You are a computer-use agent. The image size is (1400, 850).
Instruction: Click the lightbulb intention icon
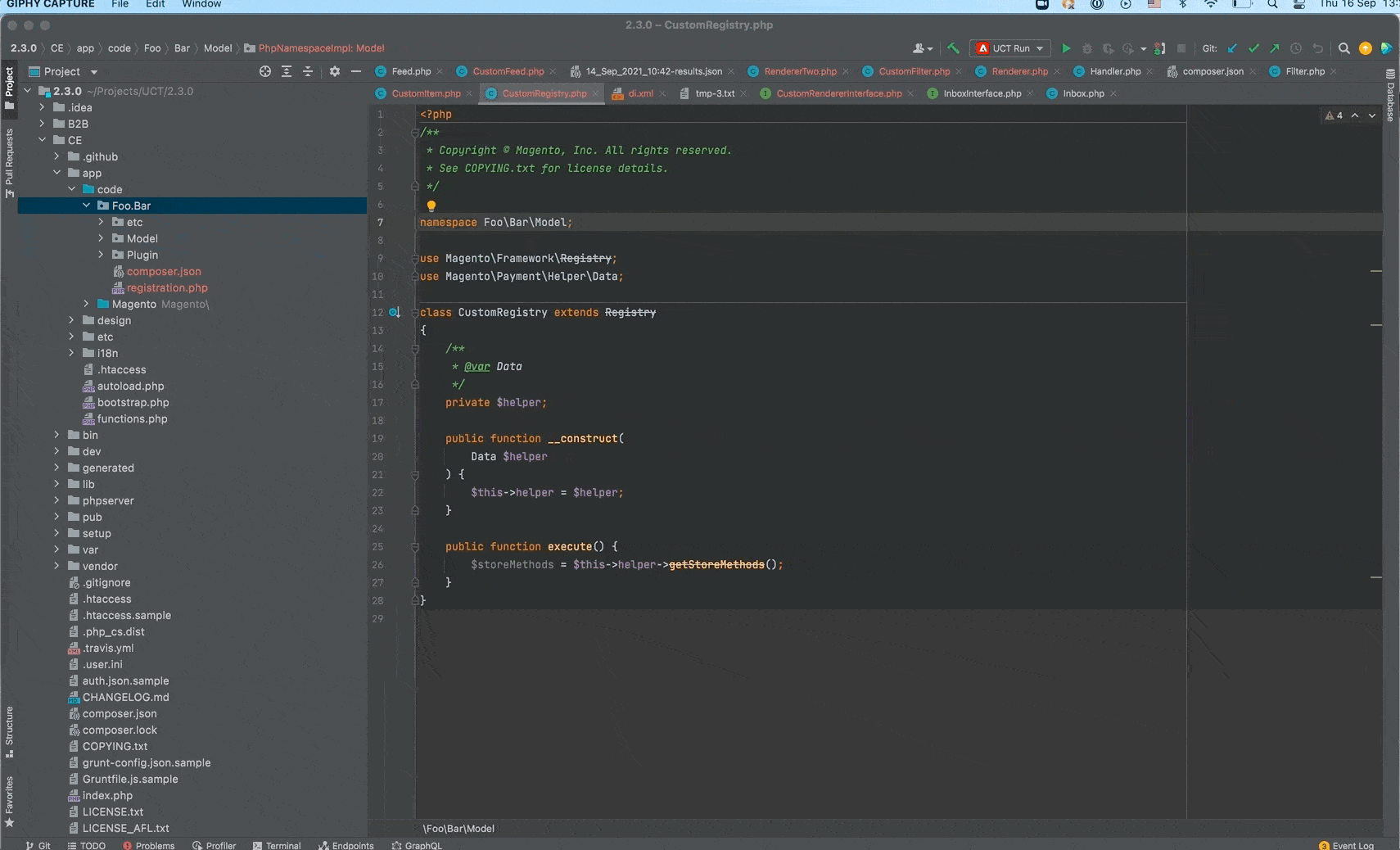click(431, 206)
